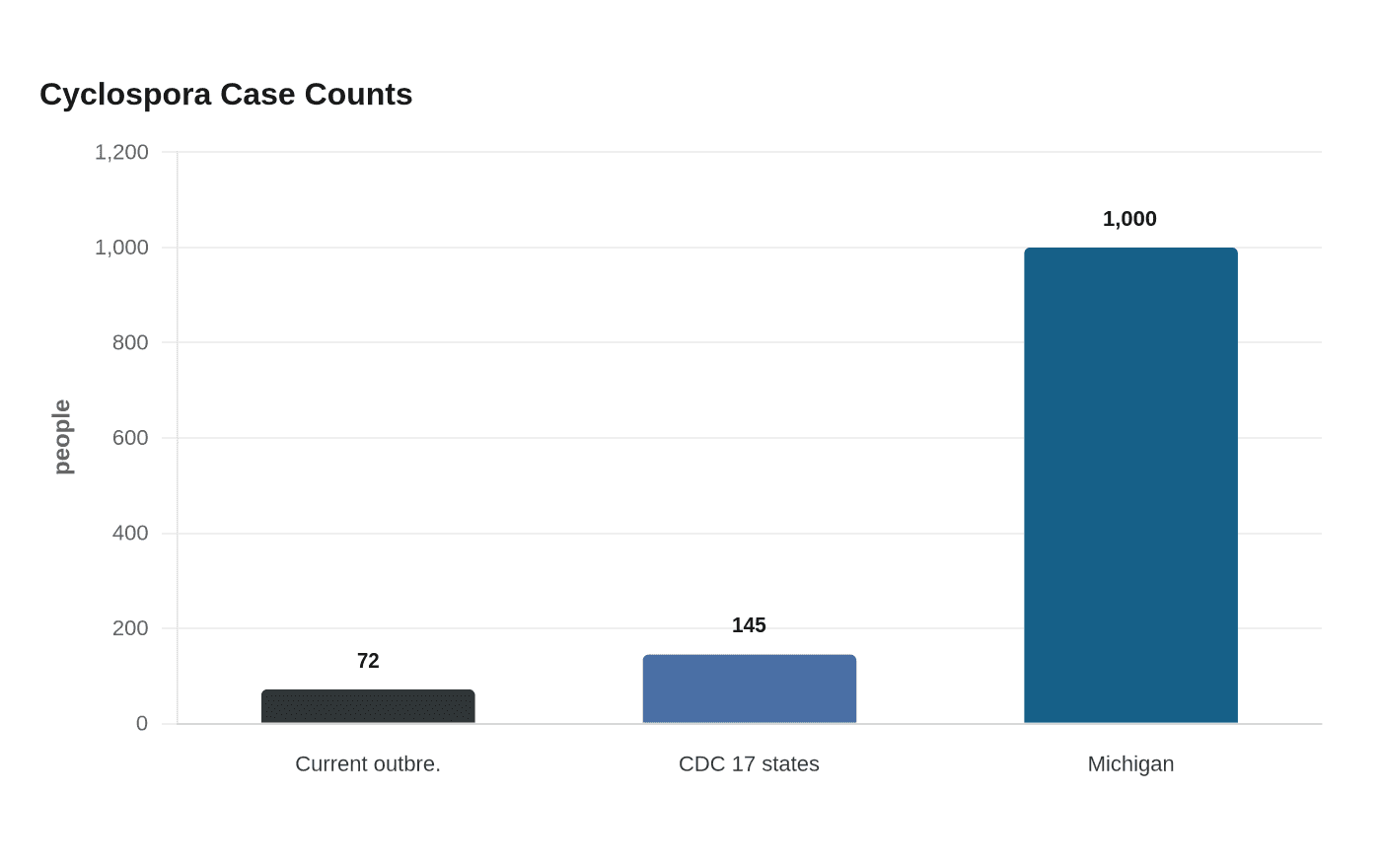This screenshot has width=1381, height=868.
Task: Click the 0 y-axis tick label
Action: (x=142, y=724)
